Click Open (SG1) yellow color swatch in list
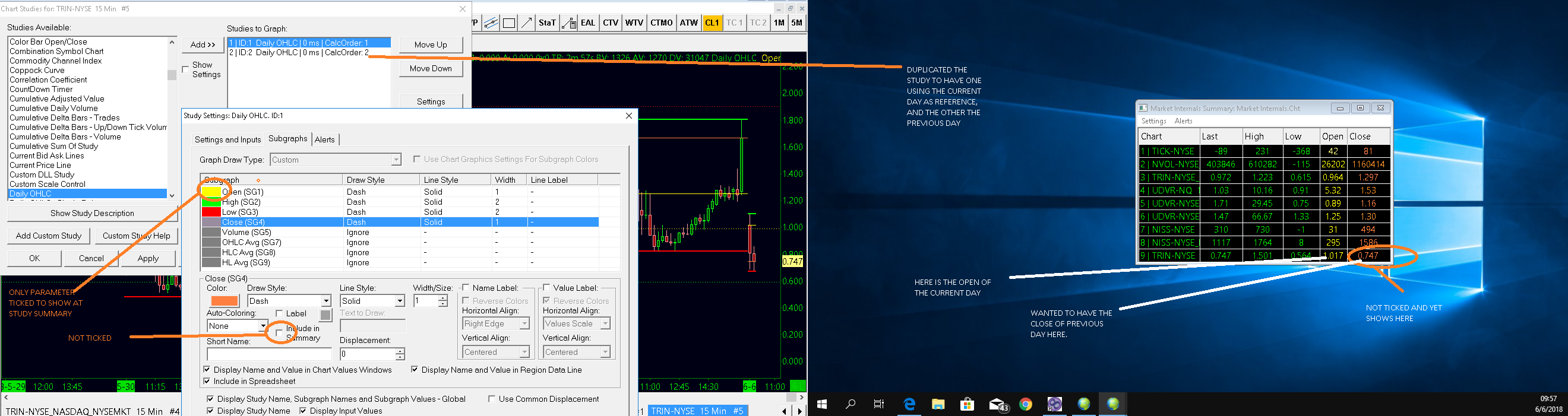This screenshot has width=1568, height=416. pyautogui.click(x=211, y=192)
